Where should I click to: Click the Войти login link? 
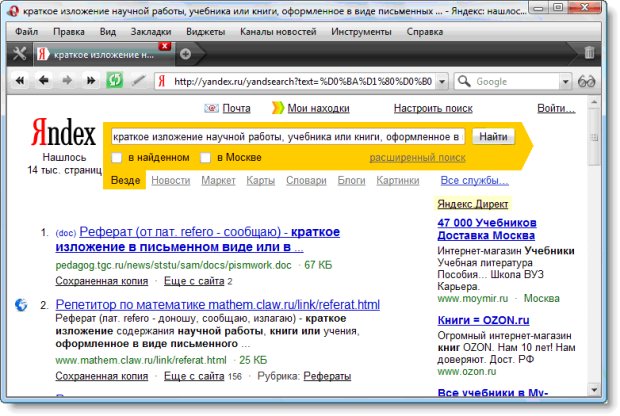coord(556,108)
